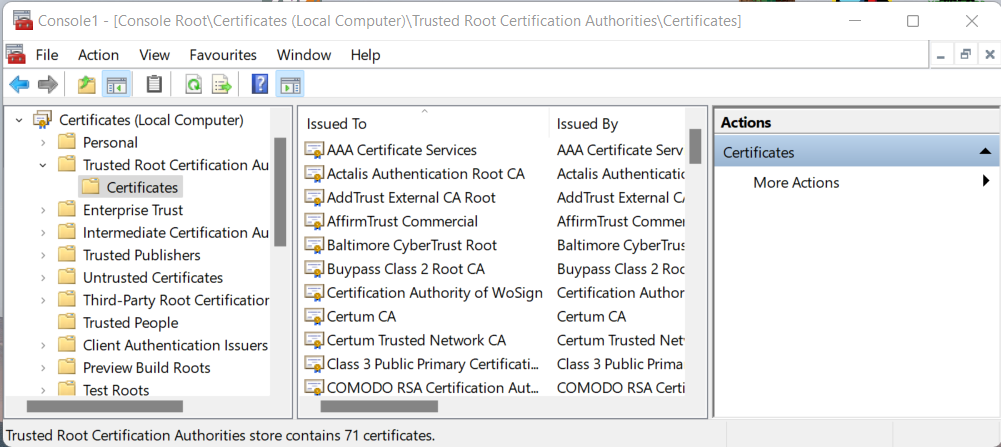Open the View menu

click(154, 55)
